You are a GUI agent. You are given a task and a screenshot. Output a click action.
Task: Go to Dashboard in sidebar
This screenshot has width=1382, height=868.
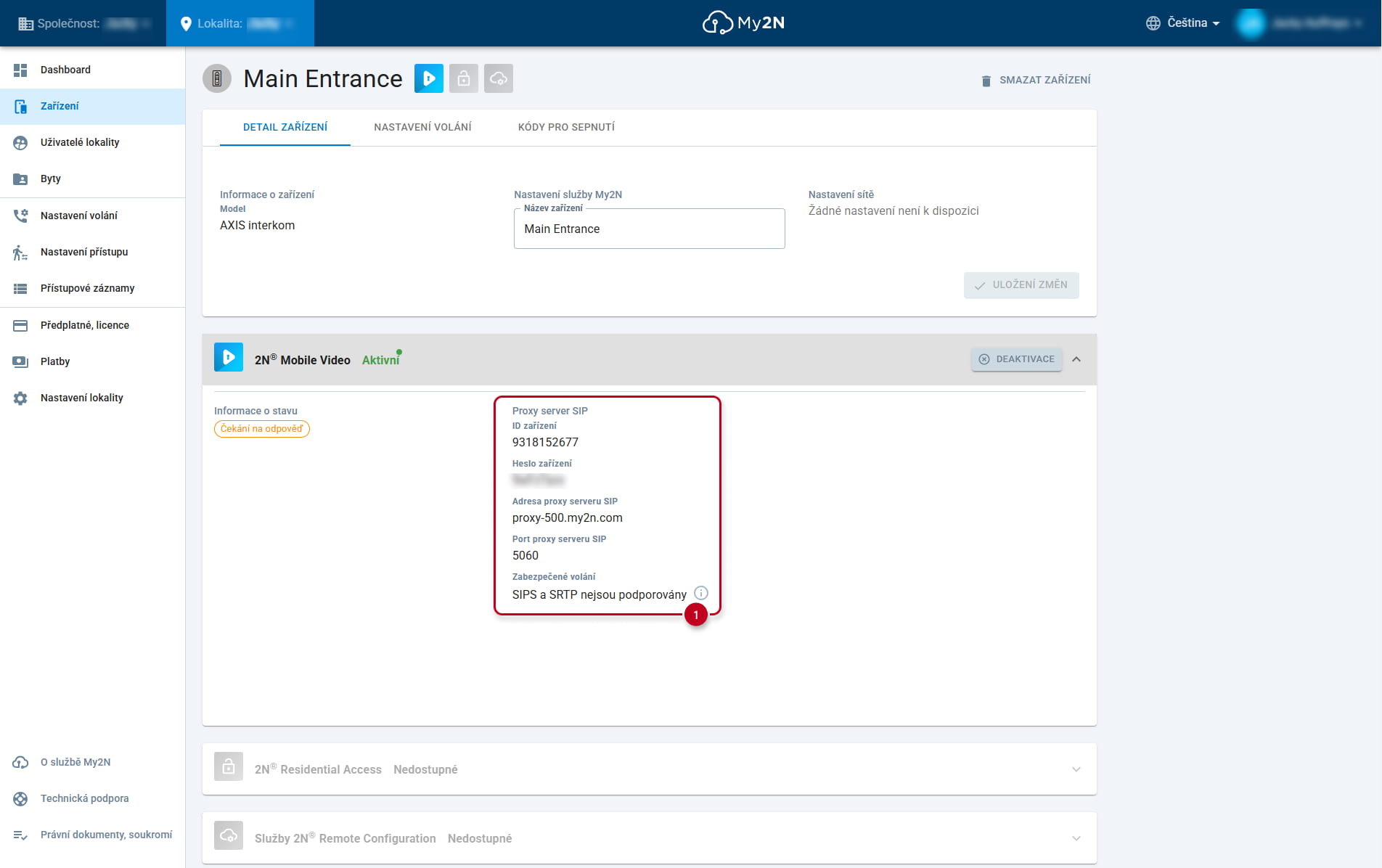[92, 70]
